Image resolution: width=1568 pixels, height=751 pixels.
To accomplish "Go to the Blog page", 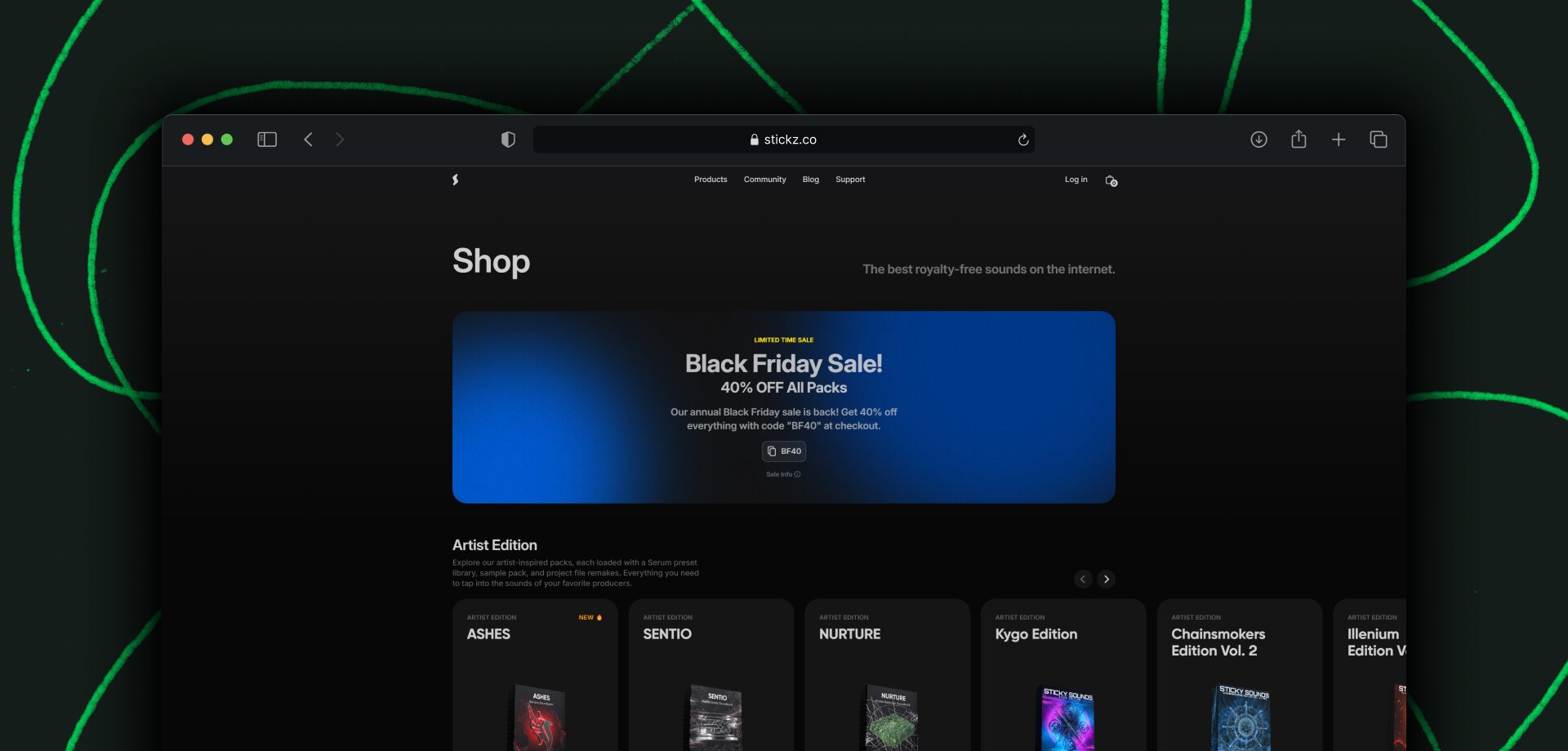I will click(x=810, y=180).
